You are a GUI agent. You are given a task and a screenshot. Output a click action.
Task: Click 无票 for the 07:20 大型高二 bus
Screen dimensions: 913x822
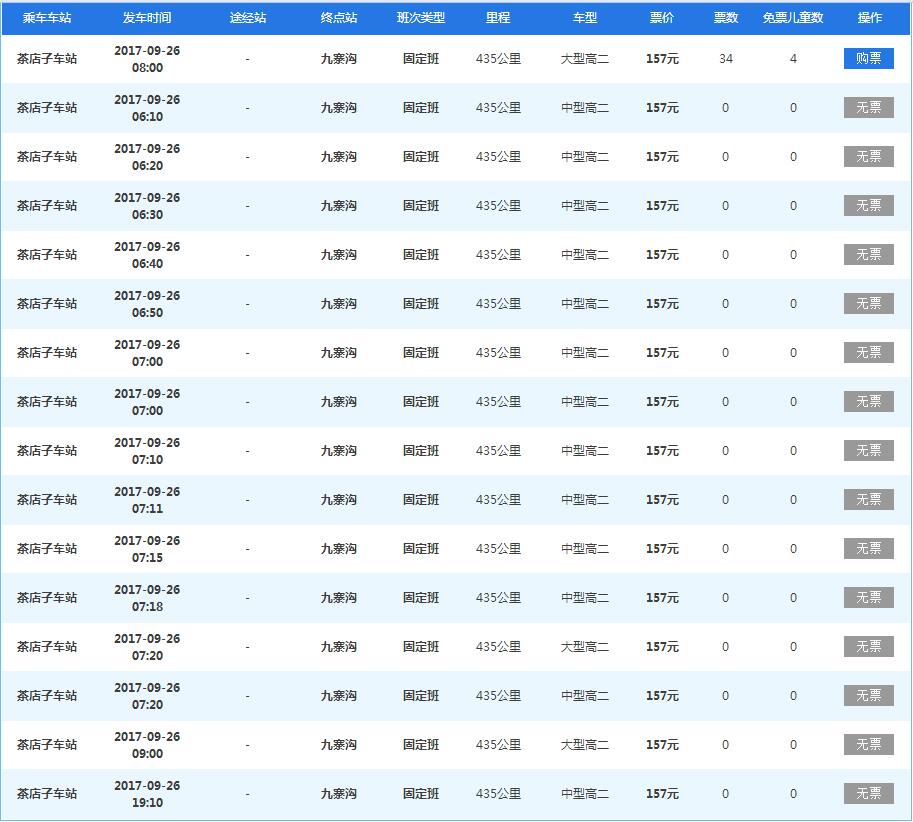[x=868, y=646]
